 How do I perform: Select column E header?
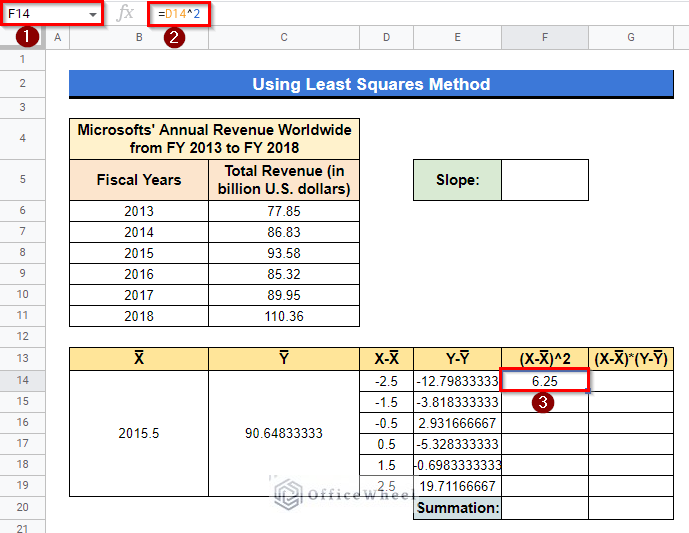point(457,37)
